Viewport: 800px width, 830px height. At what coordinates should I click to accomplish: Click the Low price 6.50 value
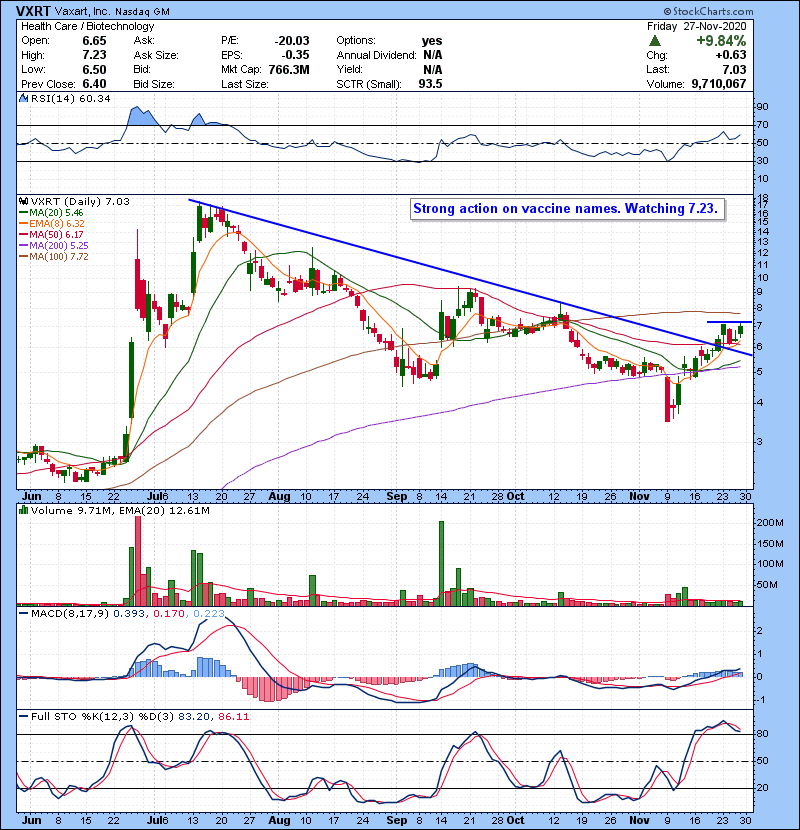point(94,69)
